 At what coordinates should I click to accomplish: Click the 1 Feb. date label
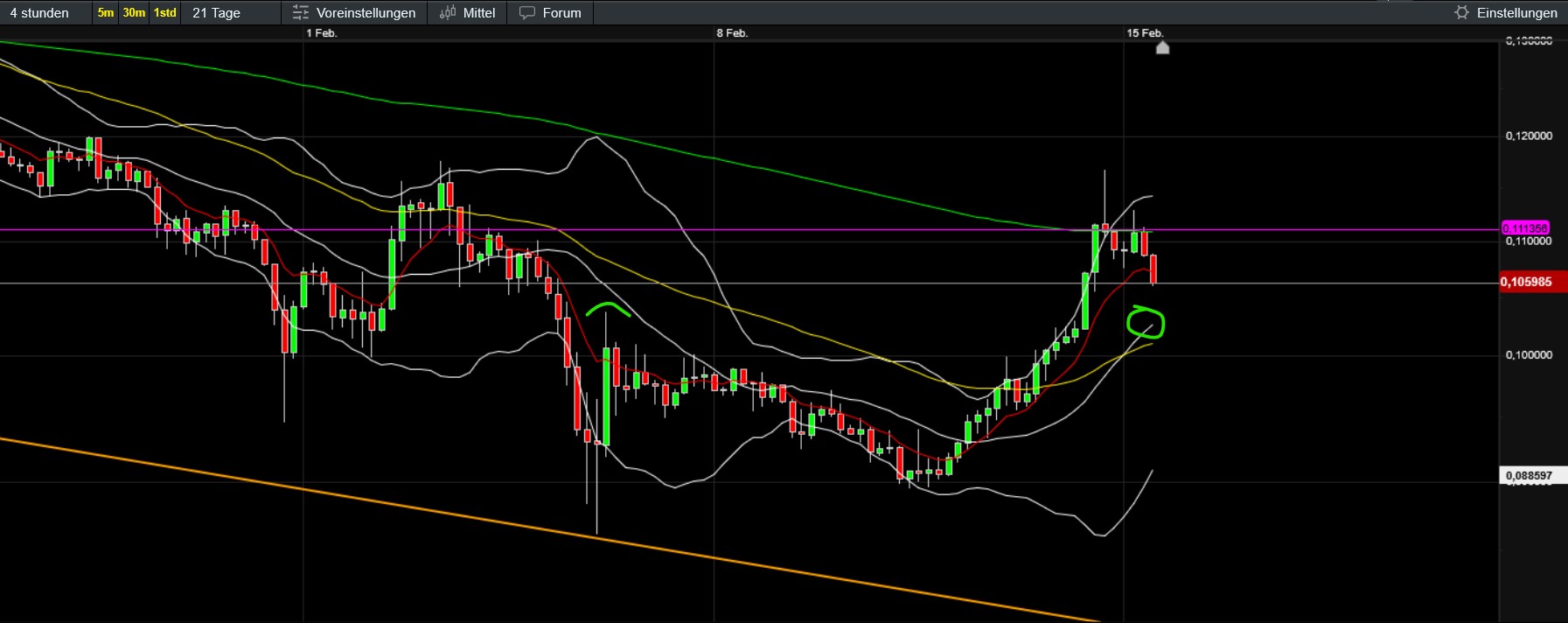(322, 33)
